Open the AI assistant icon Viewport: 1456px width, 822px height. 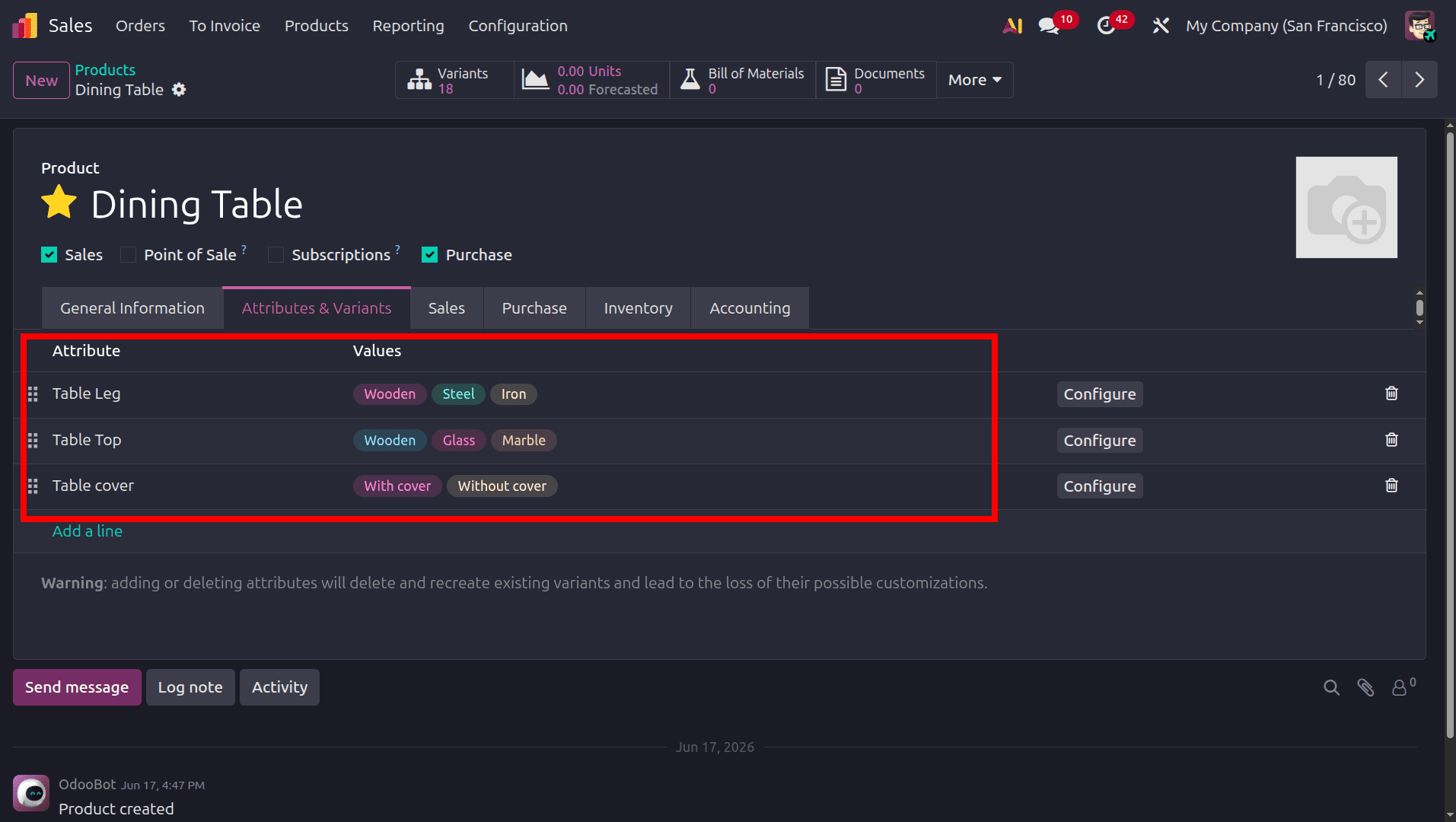point(1012,26)
